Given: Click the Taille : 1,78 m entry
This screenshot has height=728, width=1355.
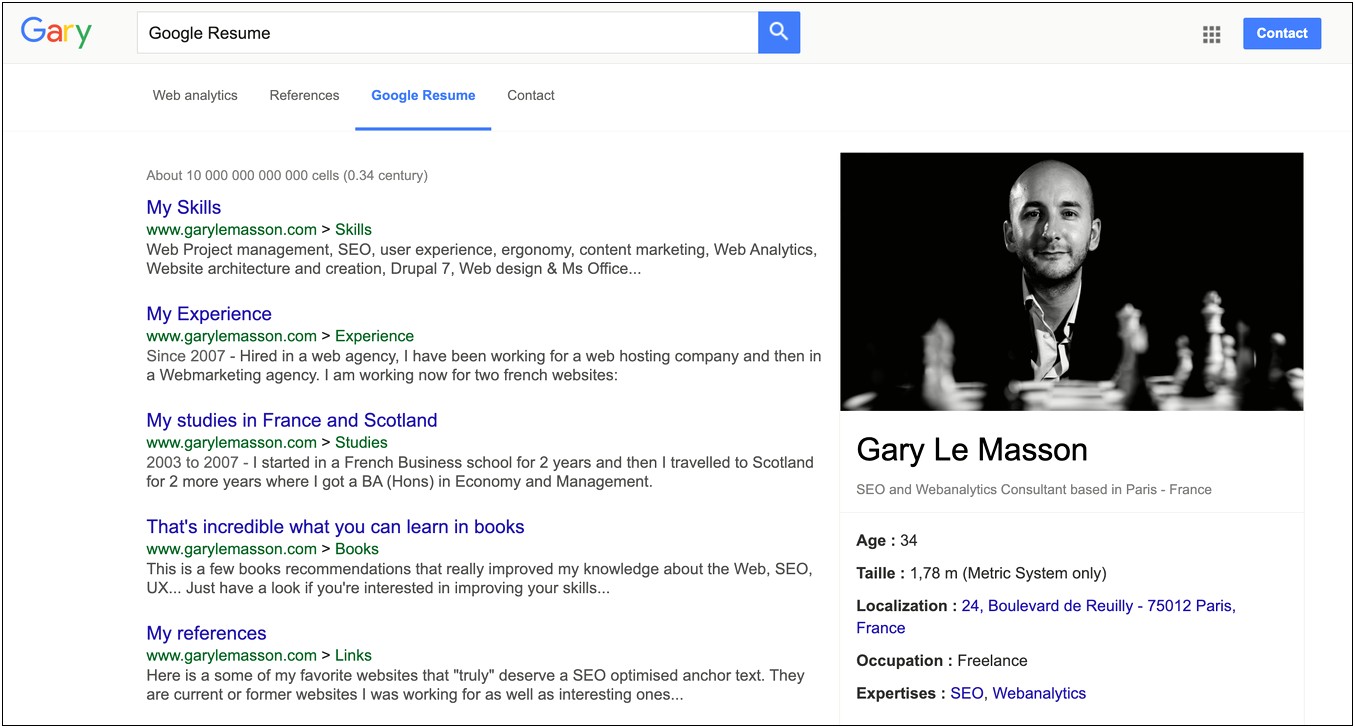Looking at the screenshot, I should 982,573.
